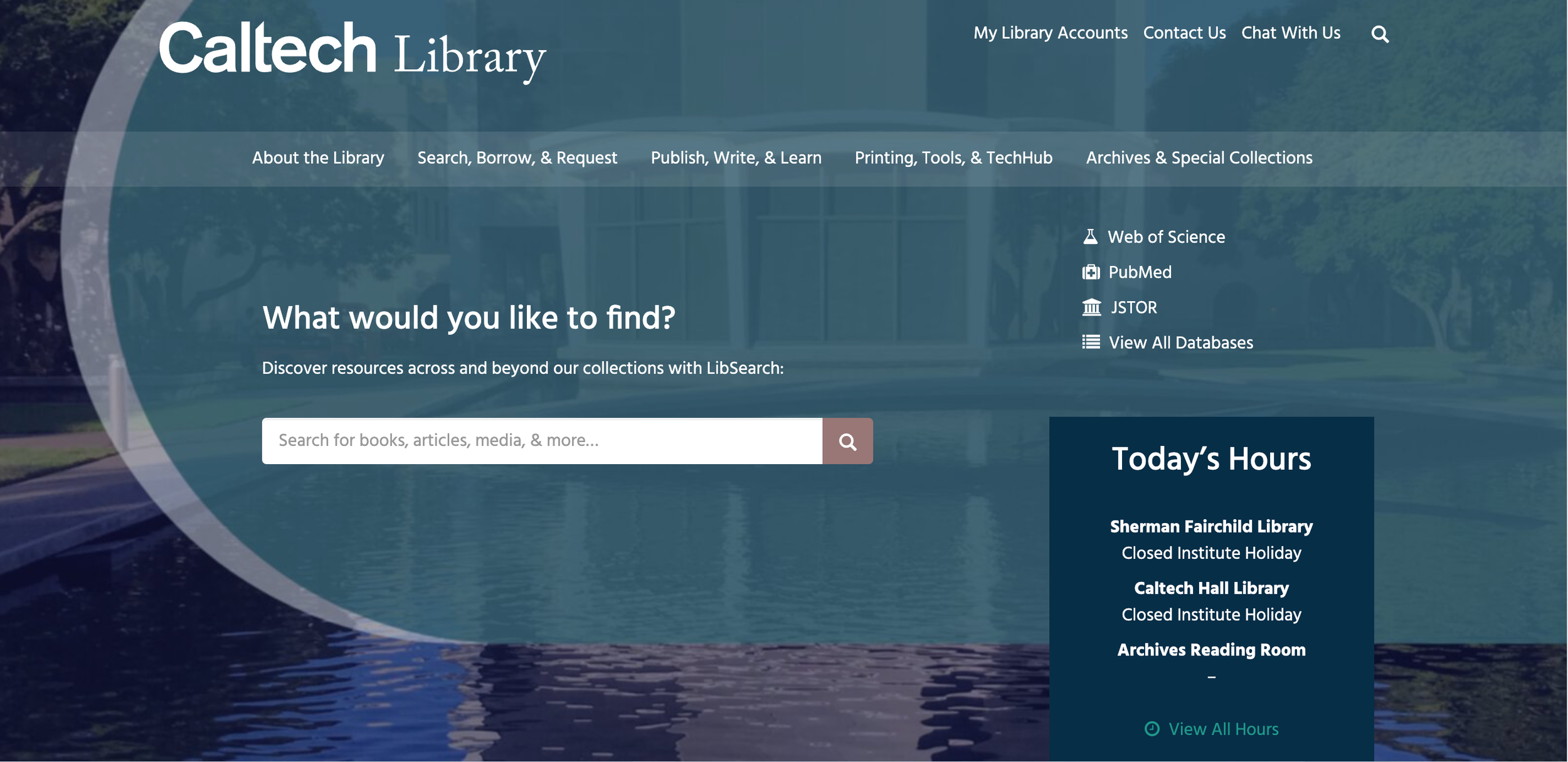Open Caltech Hall Library hours link
This screenshot has width=1568, height=762.
click(1210, 588)
